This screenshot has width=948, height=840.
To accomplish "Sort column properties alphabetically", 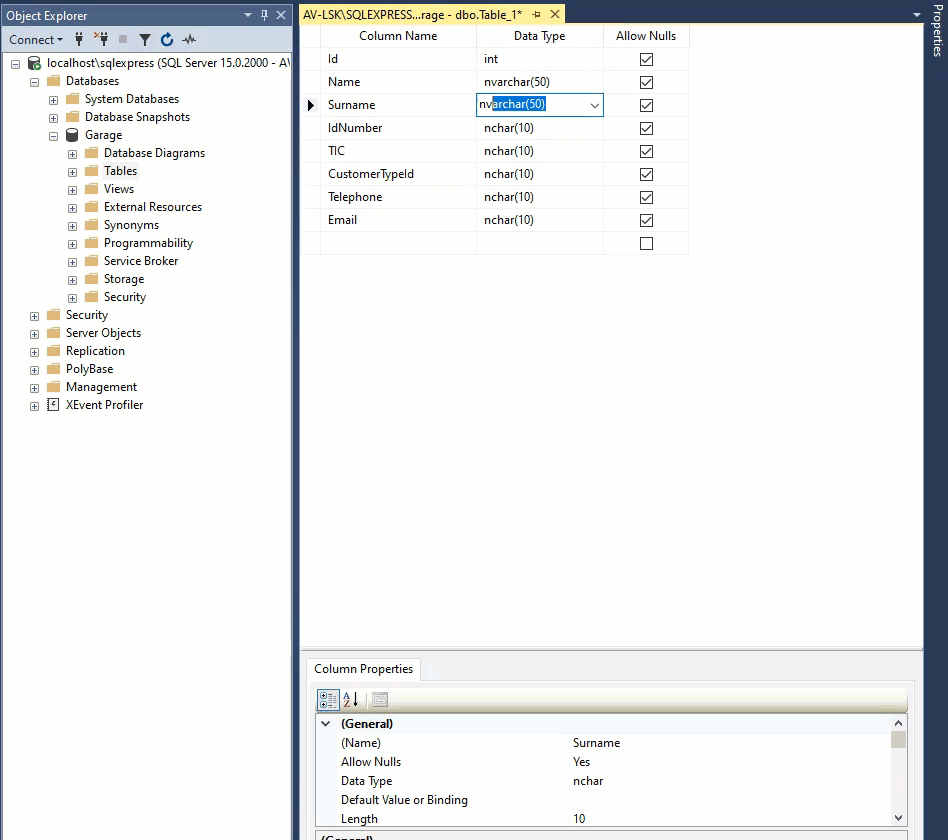I will pos(350,699).
